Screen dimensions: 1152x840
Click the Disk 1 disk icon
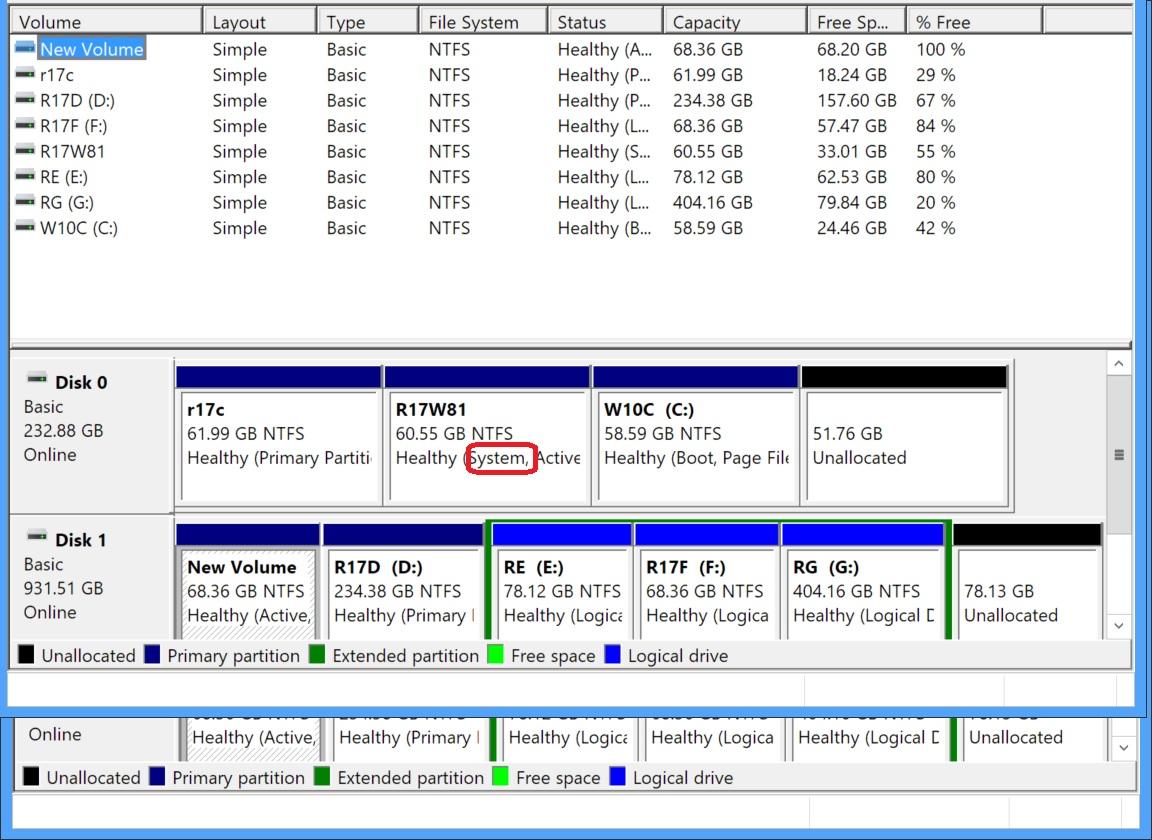37,537
